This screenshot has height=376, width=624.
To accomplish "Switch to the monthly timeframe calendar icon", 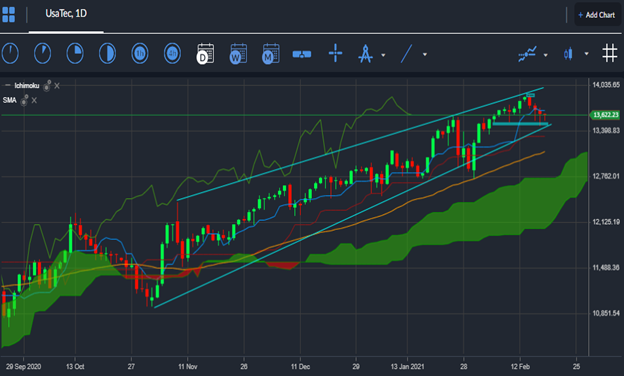I will pos(271,53).
